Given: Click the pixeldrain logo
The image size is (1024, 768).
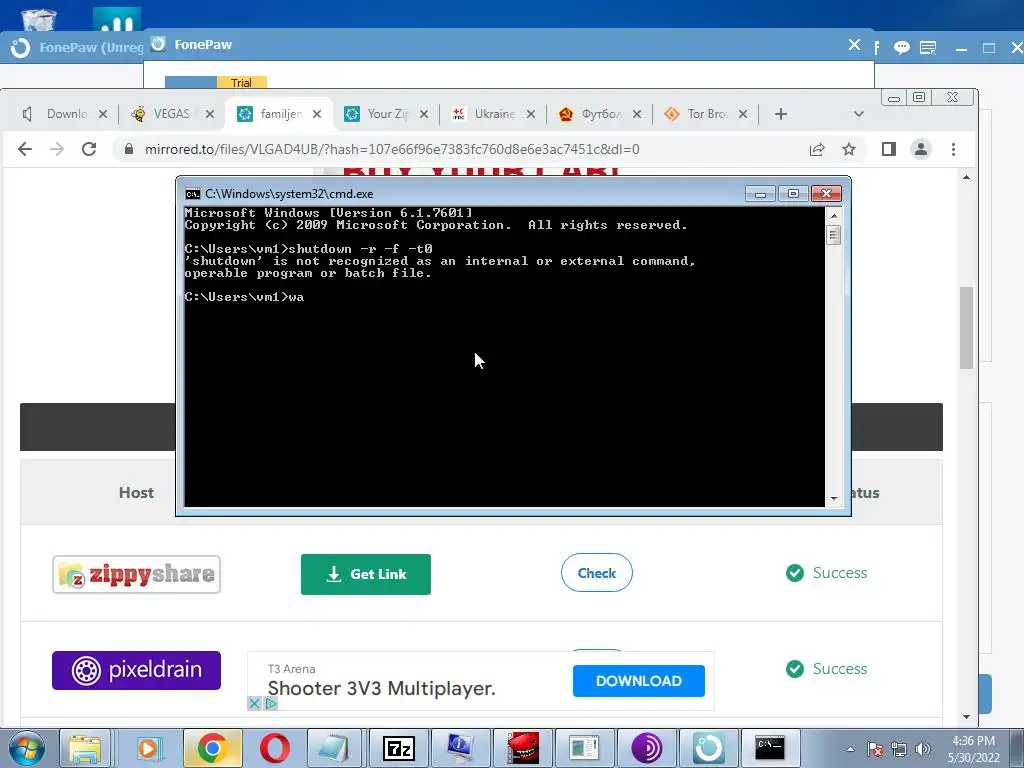Looking at the screenshot, I should (136, 670).
